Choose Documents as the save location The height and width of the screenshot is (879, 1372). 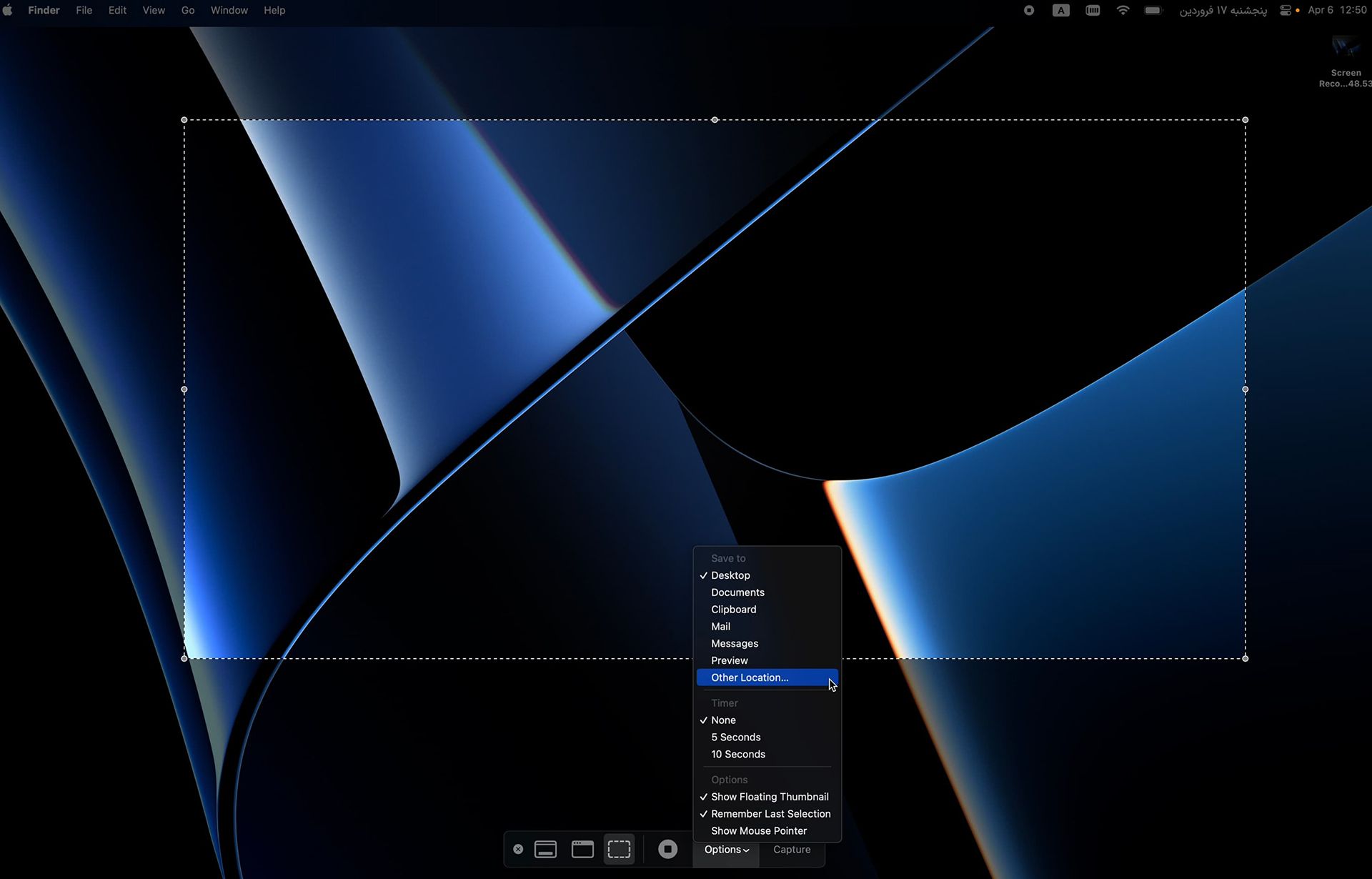point(767,592)
